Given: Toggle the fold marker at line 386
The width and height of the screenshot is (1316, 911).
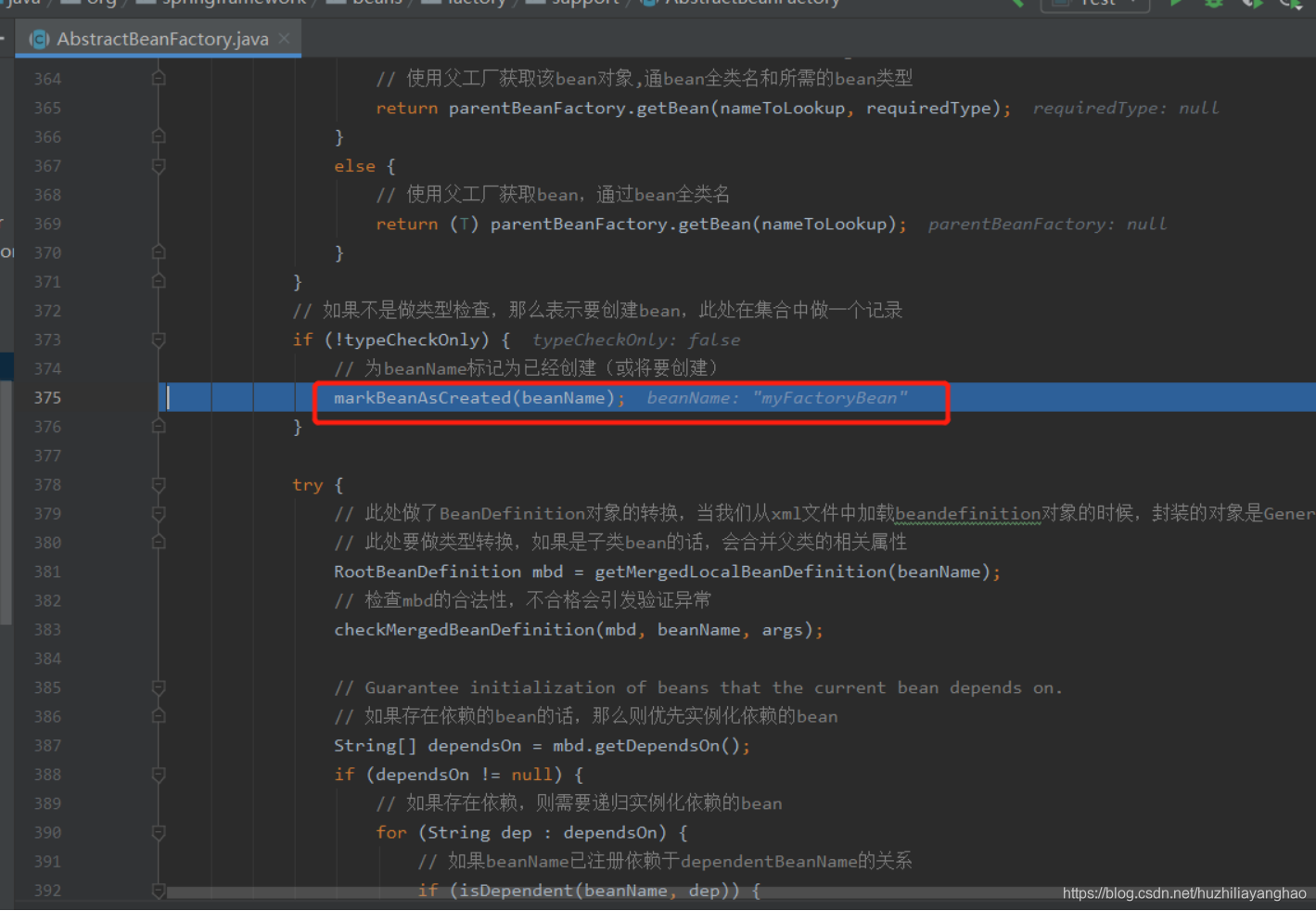Looking at the screenshot, I should [159, 716].
